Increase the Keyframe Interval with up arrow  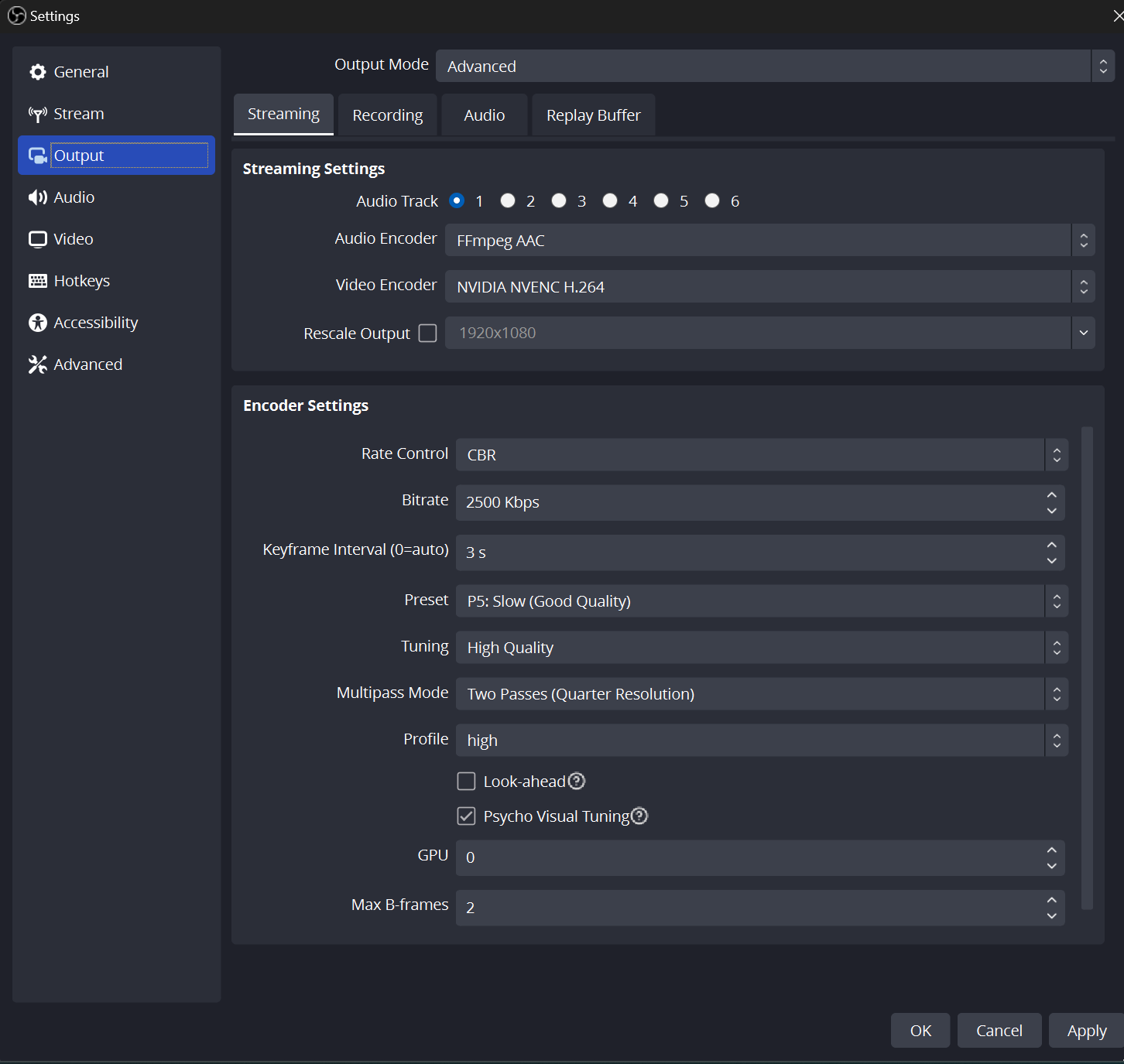point(1051,545)
